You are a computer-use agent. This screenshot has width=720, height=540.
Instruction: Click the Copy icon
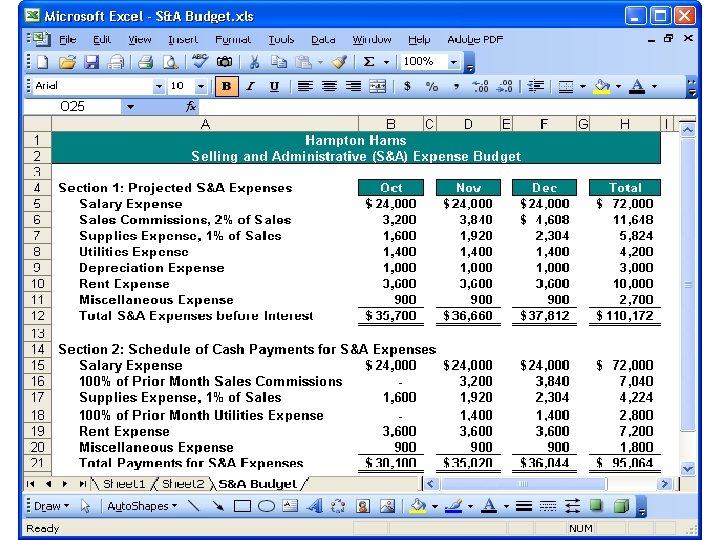tap(279, 62)
